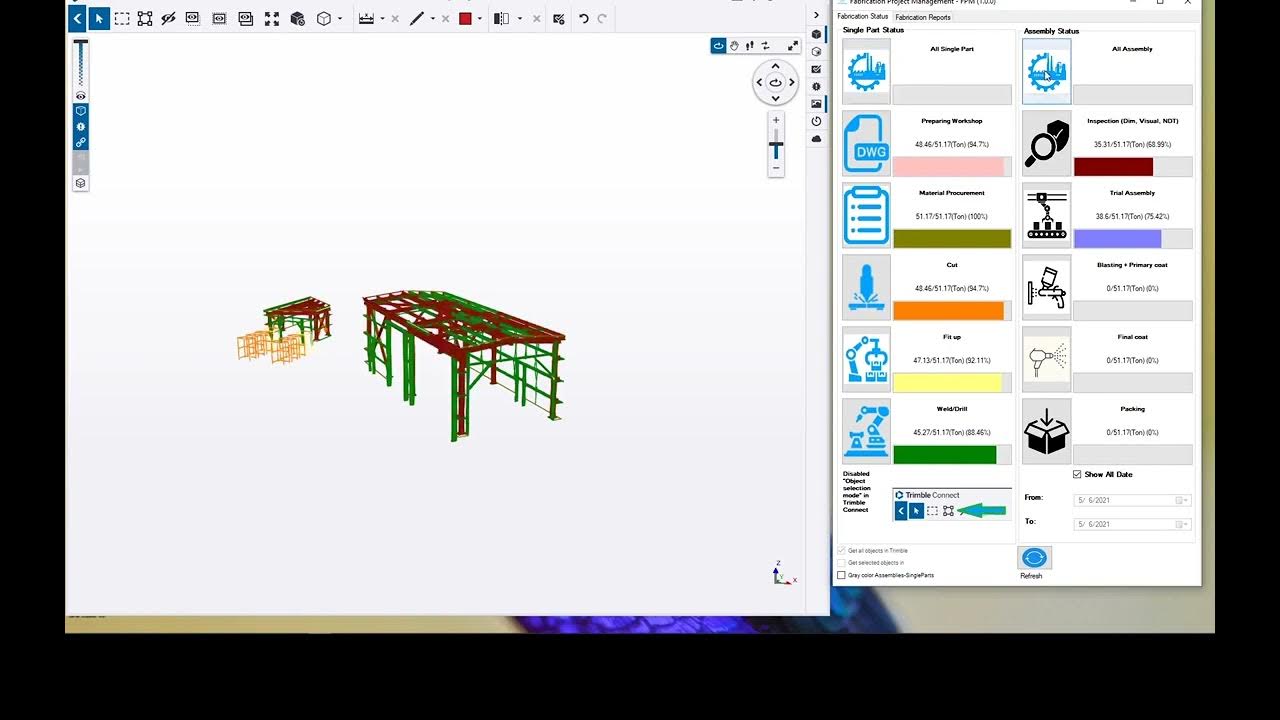Select the clip plane tool
Screen dimensions: 1280x720
coord(502,18)
